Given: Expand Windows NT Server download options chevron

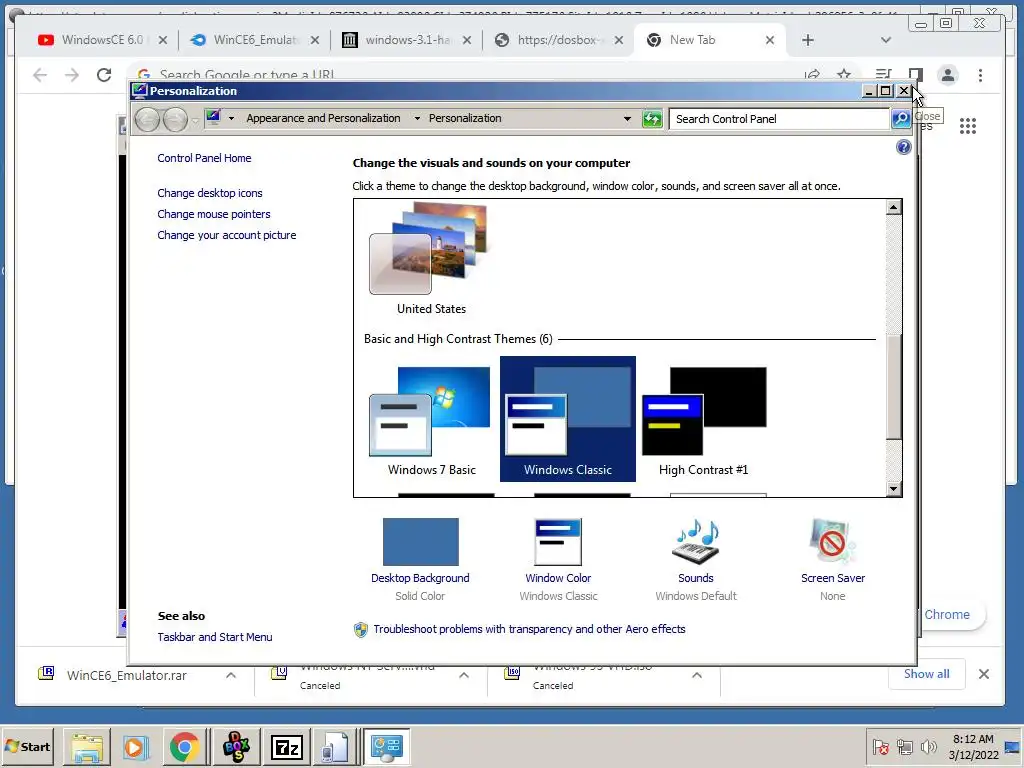Looking at the screenshot, I should [464, 675].
